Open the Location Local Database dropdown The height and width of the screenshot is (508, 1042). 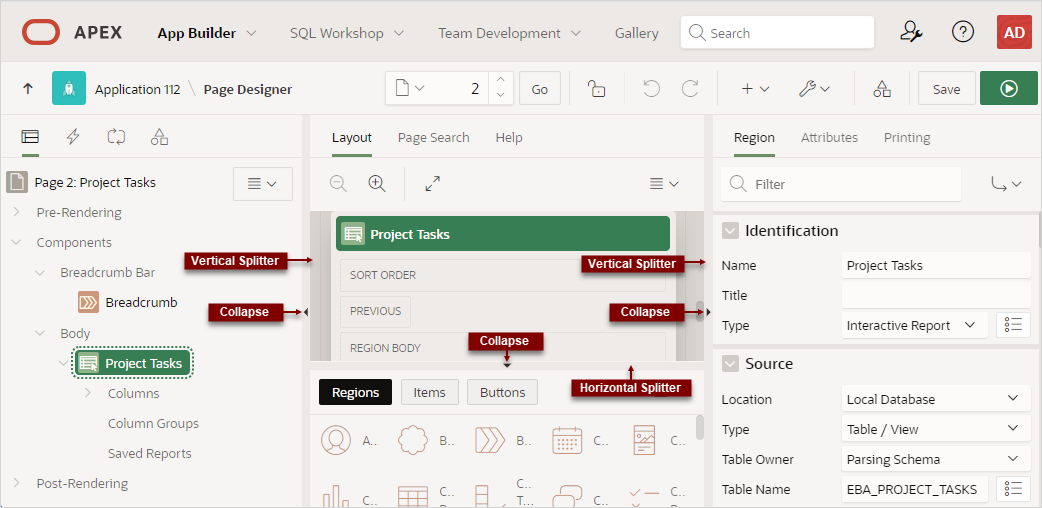(x=936, y=399)
